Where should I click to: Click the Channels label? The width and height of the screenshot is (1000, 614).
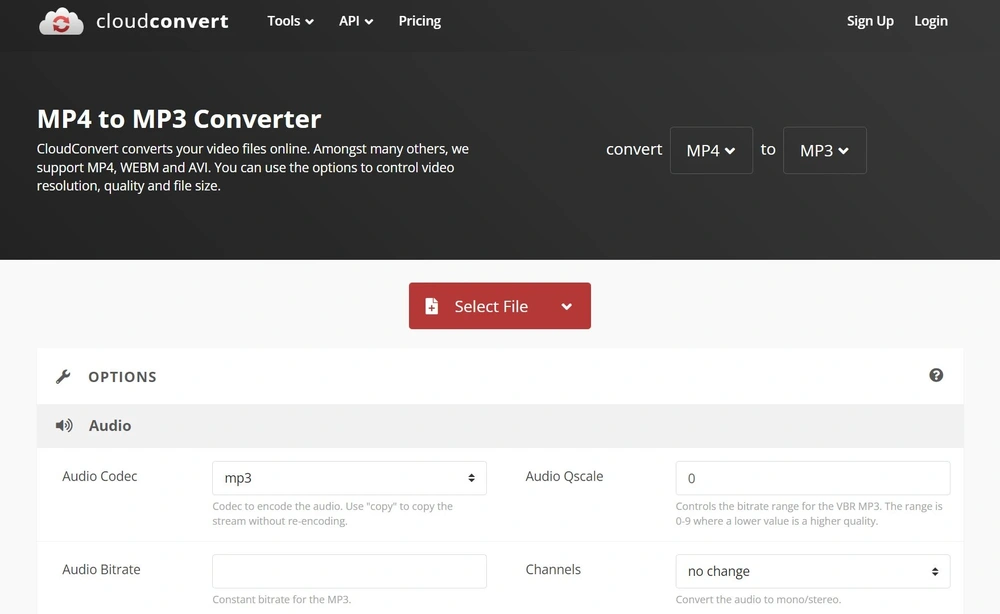click(x=553, y=569)
